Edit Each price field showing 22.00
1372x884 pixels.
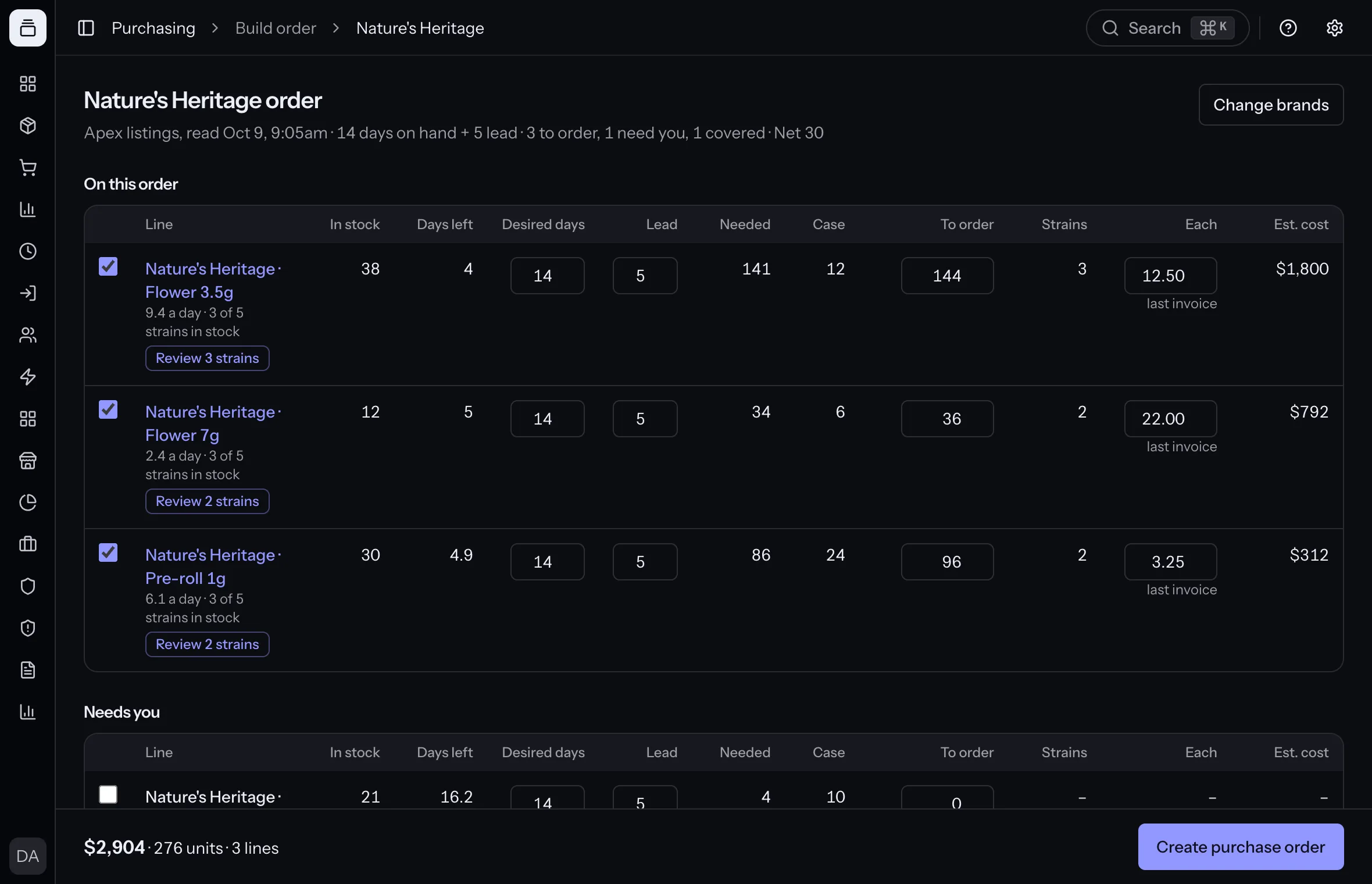pos(1170,419)
